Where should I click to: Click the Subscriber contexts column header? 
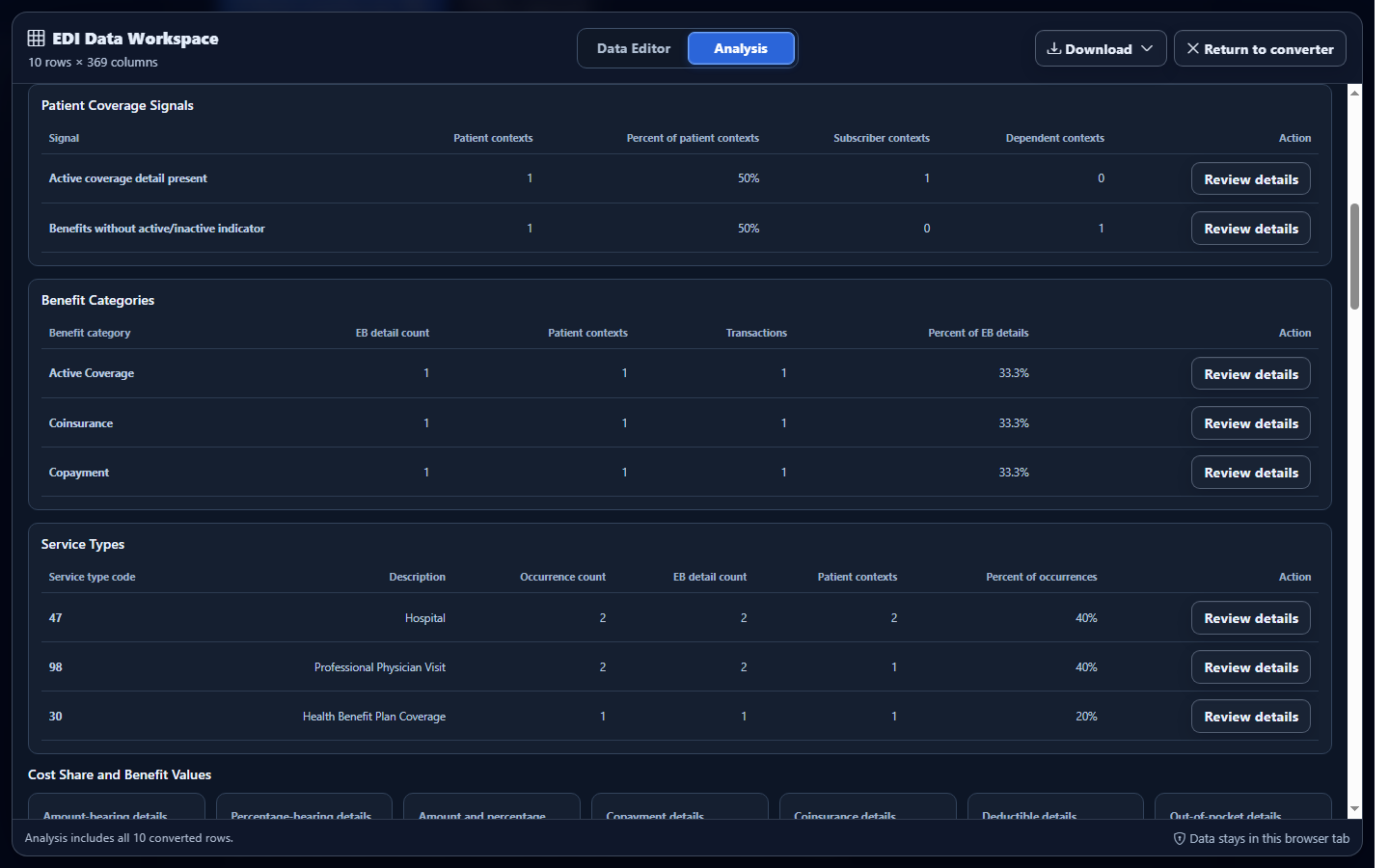[882, 138]
